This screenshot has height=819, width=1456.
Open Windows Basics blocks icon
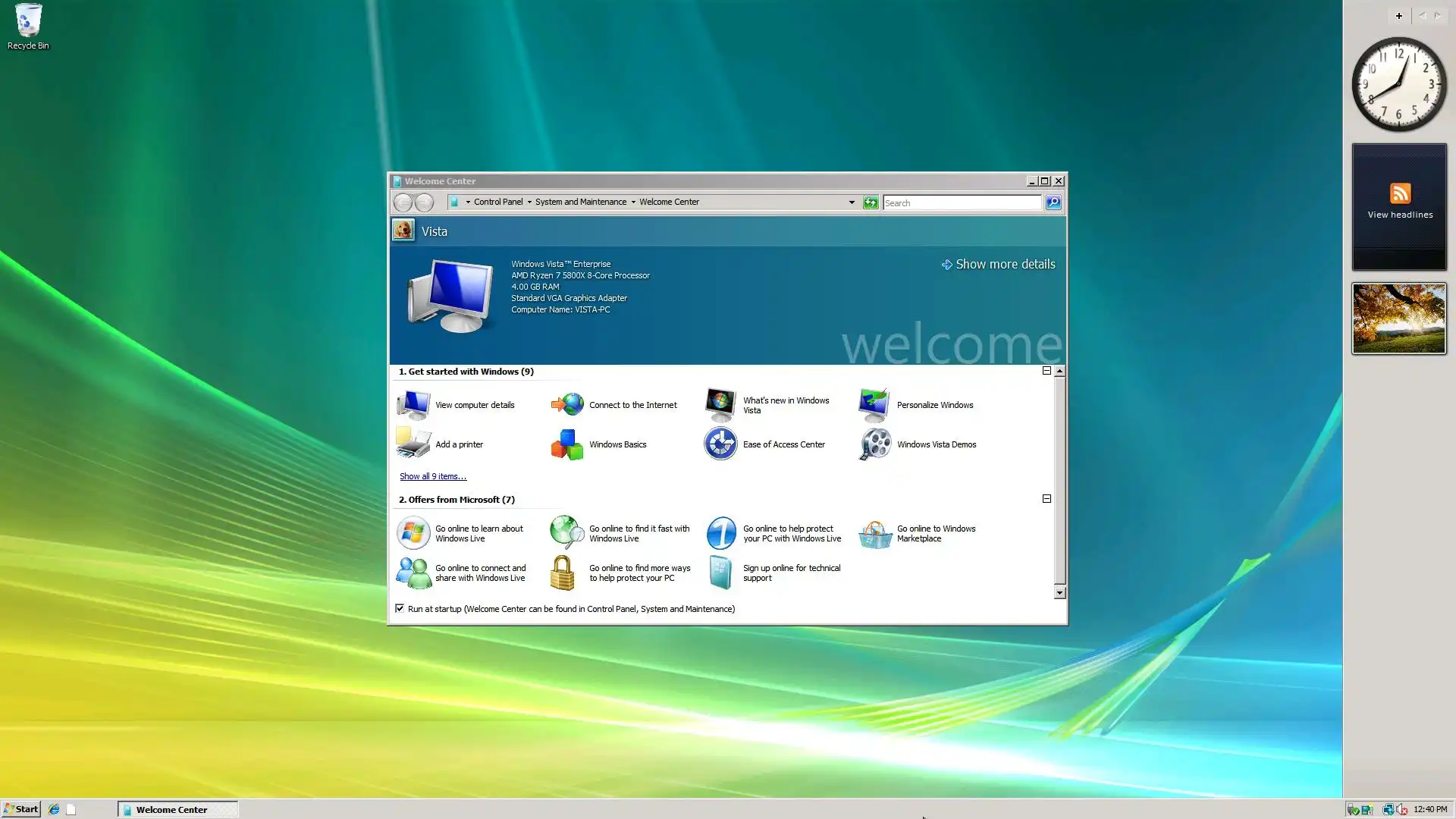(x=567, y=444)
